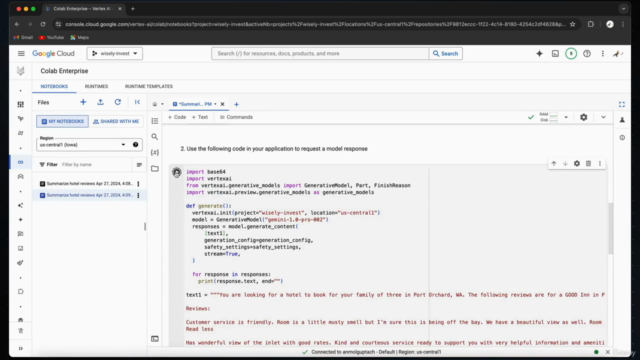
Task: Switch to the Runtime Templates tab
Action: click(149, 87)
